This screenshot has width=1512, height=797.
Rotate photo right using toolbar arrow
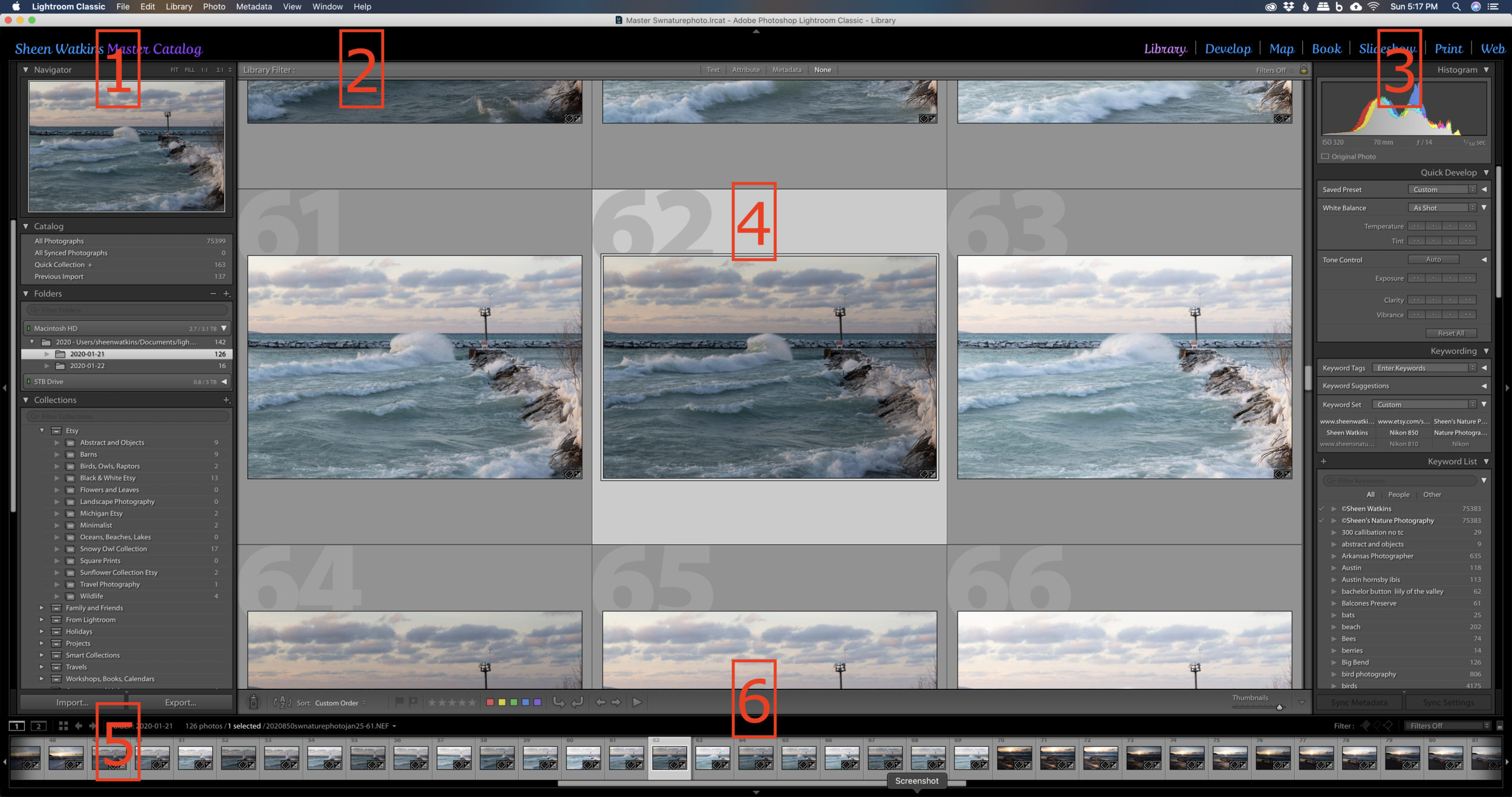pyautogui.click(x=578, y=702)
